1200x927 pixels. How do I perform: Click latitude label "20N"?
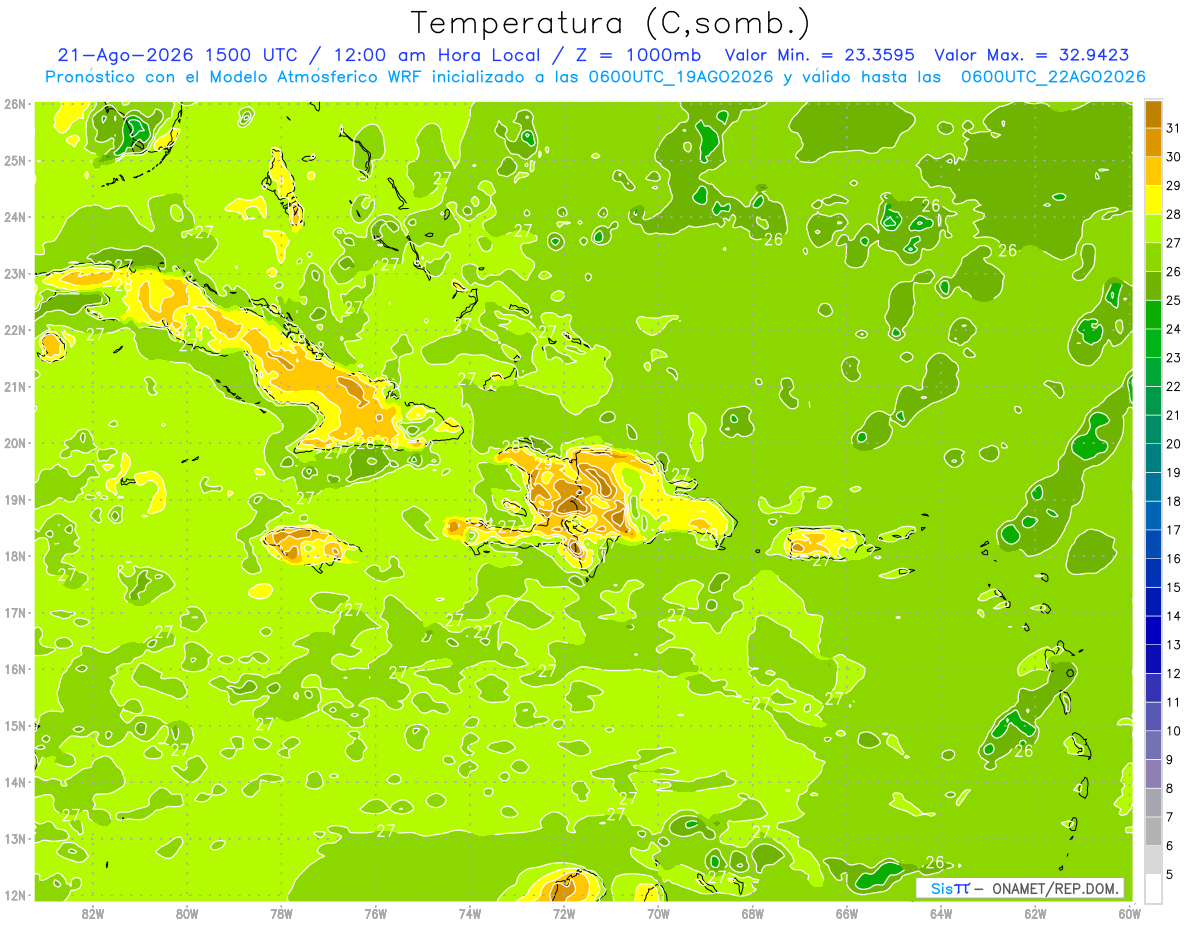click(x=15, y=443)
